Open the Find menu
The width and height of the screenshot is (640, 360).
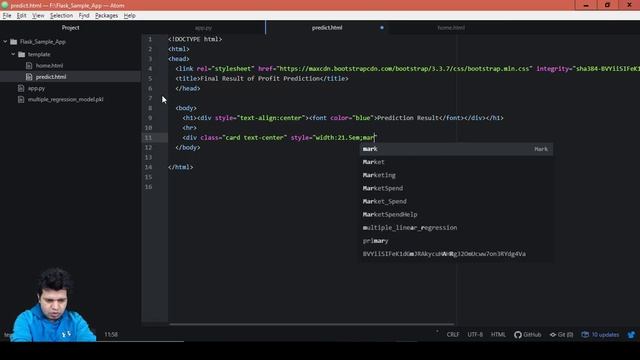coord(84,16)
